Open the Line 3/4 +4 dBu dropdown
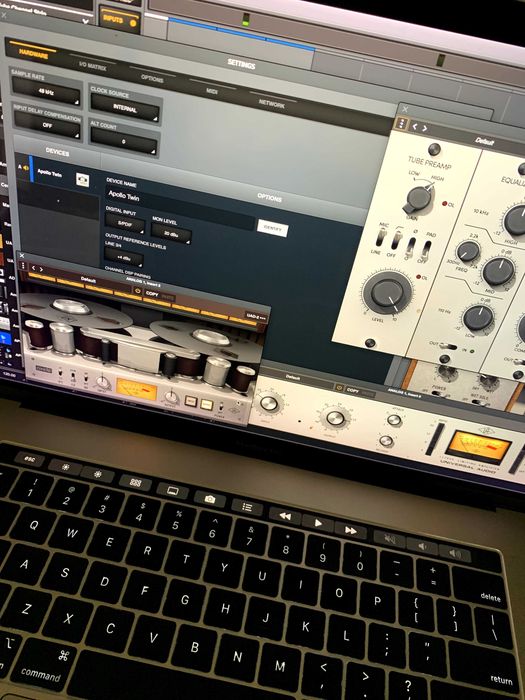This screenshot has height=700, width=525. coord(124,258)
